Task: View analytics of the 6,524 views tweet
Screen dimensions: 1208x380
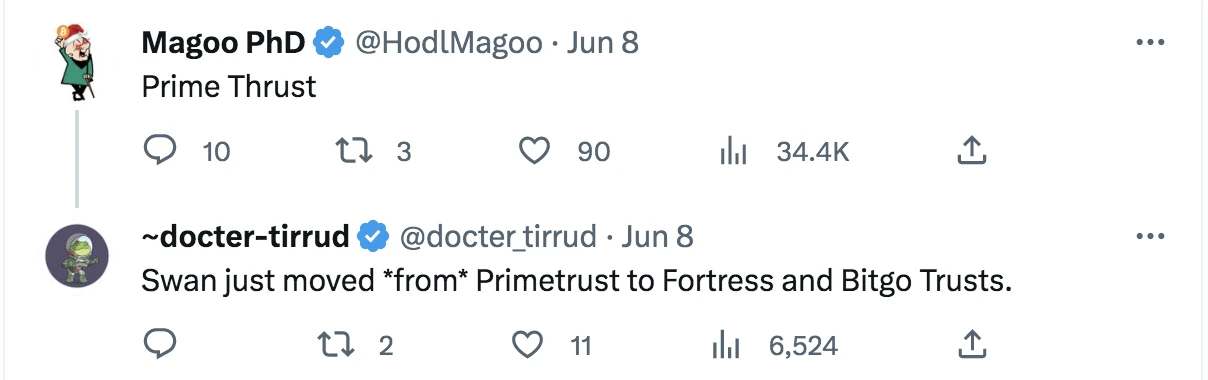Action: coord(724,345)
